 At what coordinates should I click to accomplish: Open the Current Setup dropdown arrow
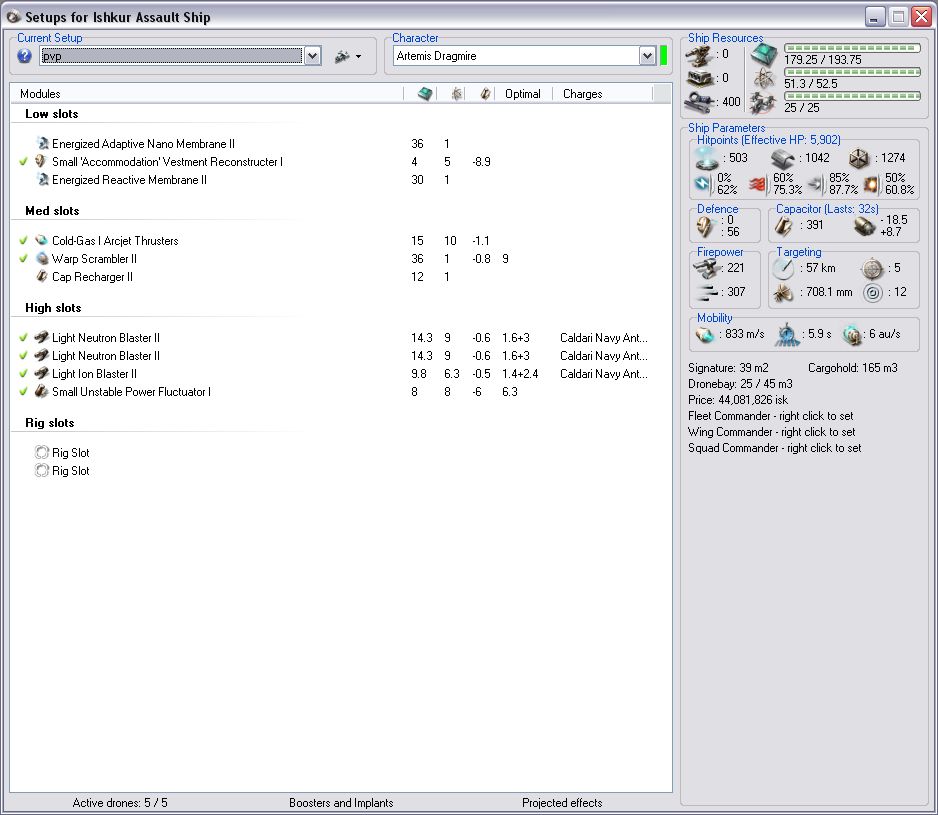(312, 56)
